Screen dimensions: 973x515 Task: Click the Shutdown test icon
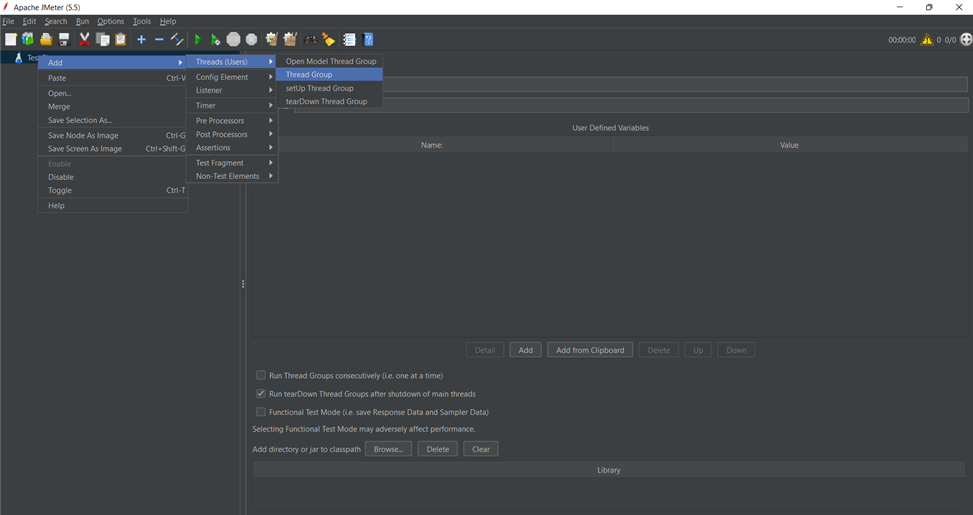click(251, 40)
